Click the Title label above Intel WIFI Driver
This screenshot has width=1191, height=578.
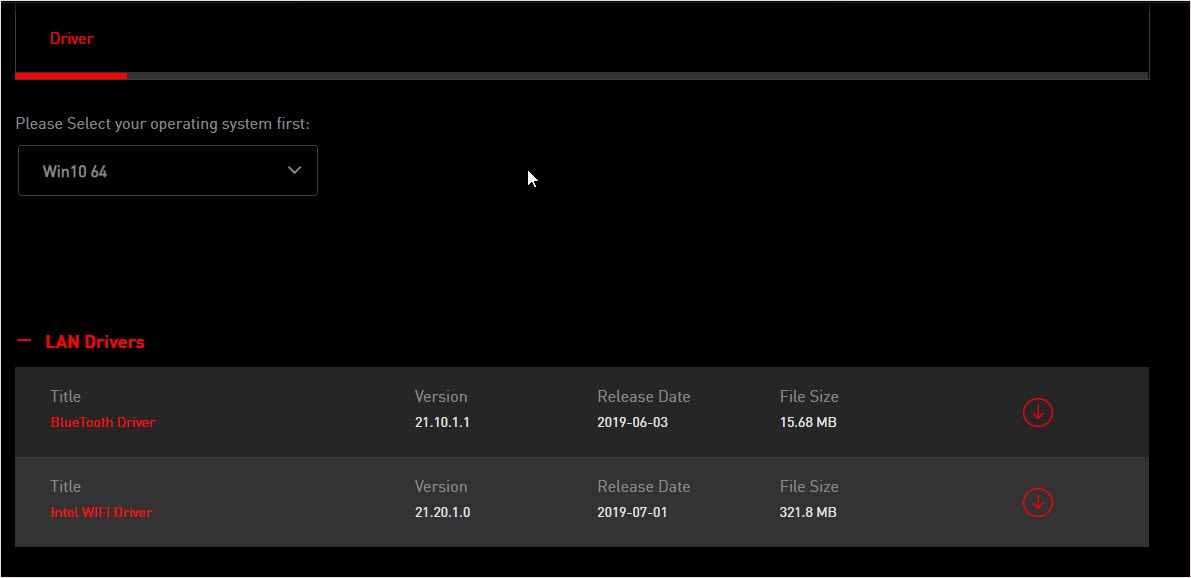point(66,487)
